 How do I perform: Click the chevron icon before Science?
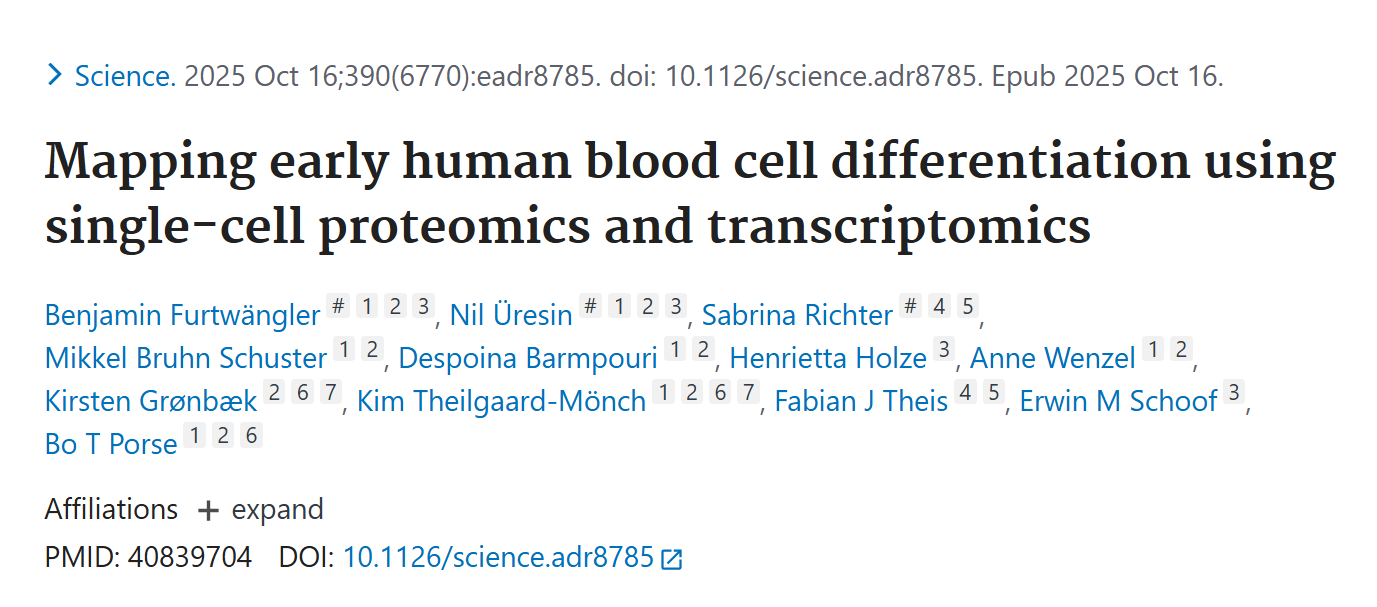55,76
